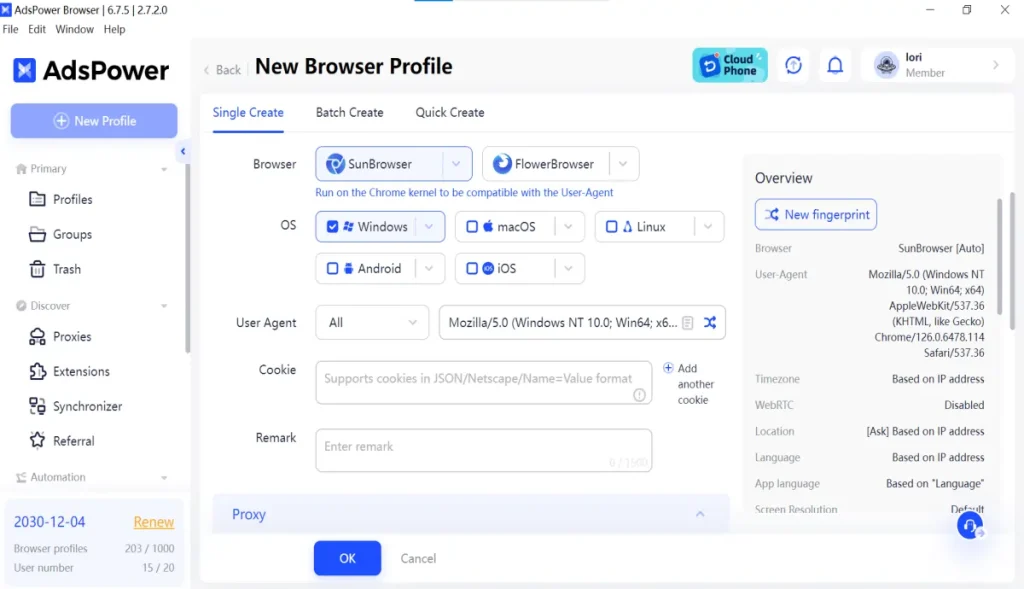Open Groups in the sidebar
This screenshot has width=1024, height=589.
point(60,234)
